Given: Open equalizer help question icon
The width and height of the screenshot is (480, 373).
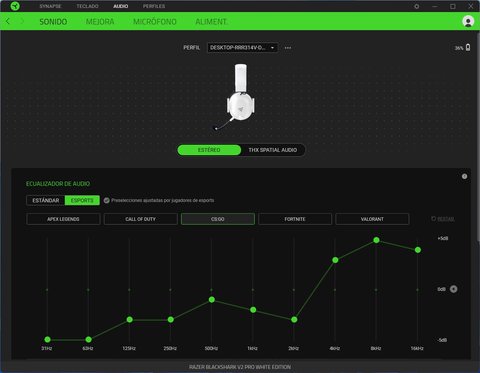Looking at the screenshot, I should [x=464, y=176].
